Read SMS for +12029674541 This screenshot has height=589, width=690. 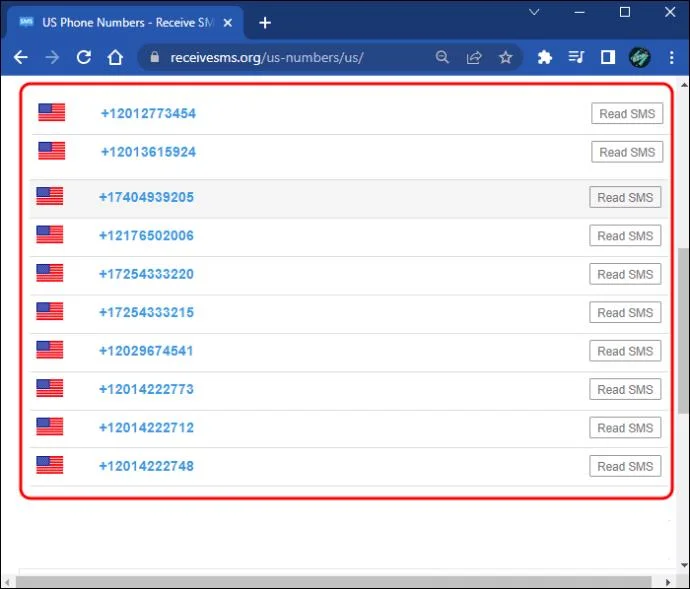[x=625, y=351]
